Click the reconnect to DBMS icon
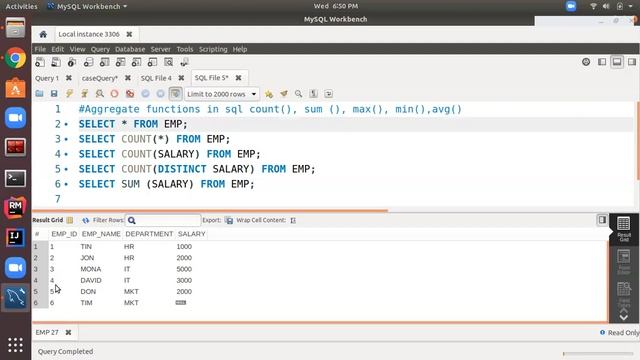This screenshot has width=640, height=360. click(184, 62)
